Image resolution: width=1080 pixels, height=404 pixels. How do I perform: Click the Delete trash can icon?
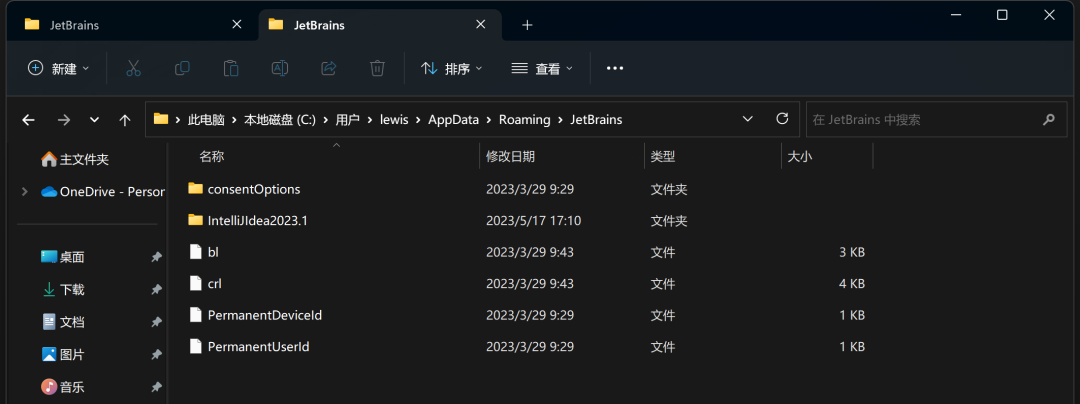click(377, 68)
